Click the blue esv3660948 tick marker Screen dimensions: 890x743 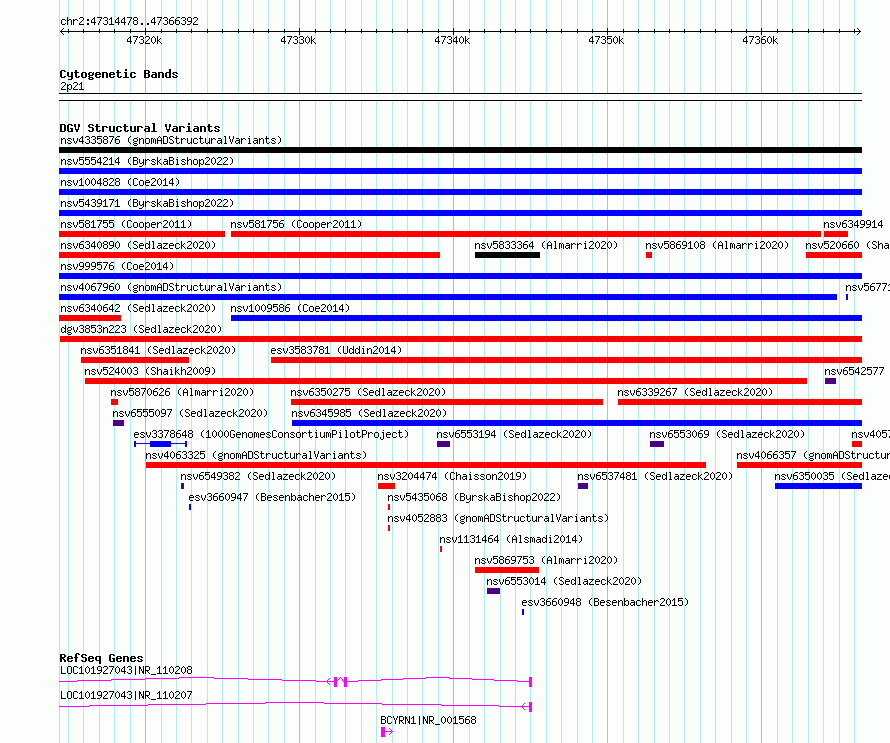tap(523, 612)
